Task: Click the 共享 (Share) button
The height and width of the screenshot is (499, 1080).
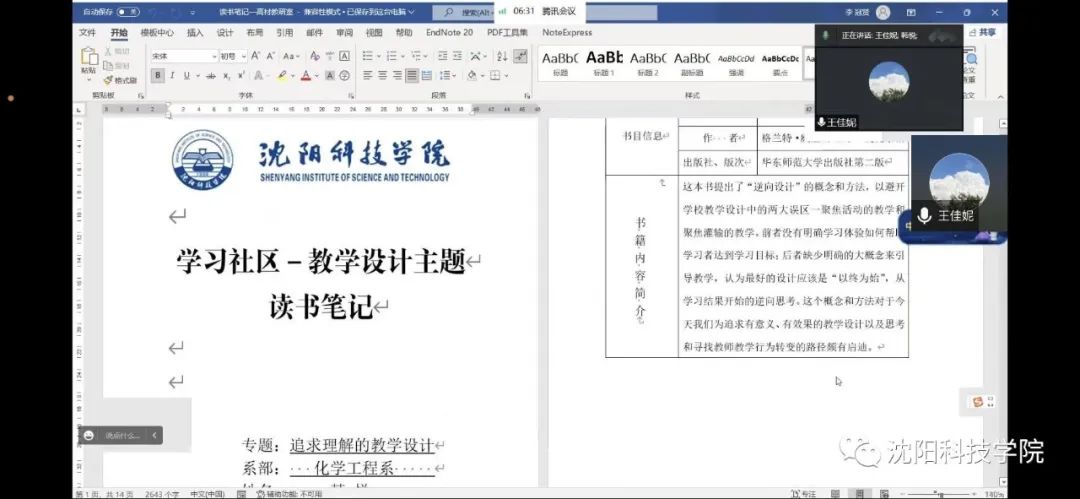Action: click(x=987, y=32)
